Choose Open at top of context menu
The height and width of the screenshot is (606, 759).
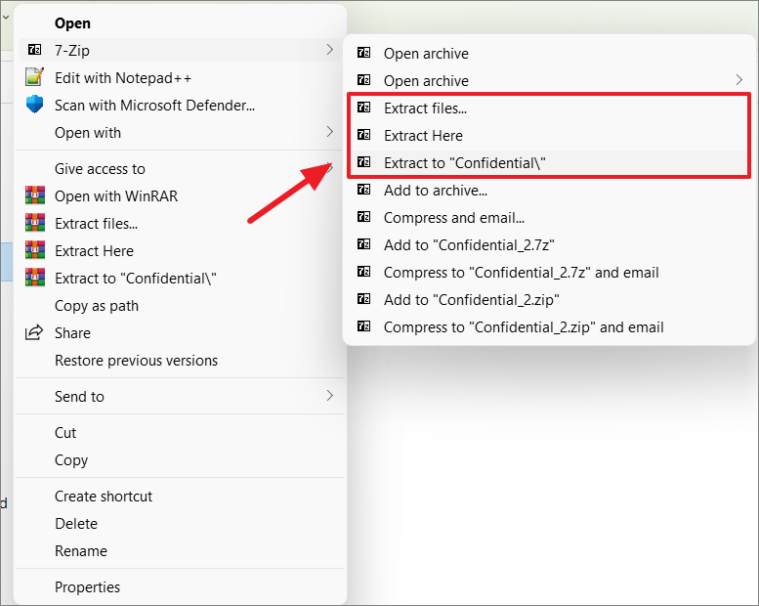[x=180, y=23]
